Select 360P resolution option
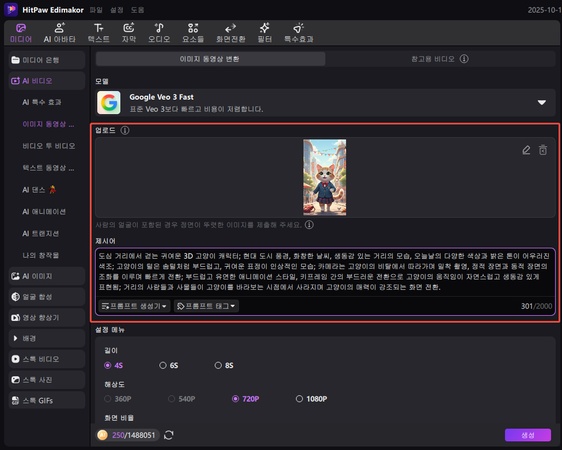This screenshot has width=562, height=450. click(x=118, y=399)
